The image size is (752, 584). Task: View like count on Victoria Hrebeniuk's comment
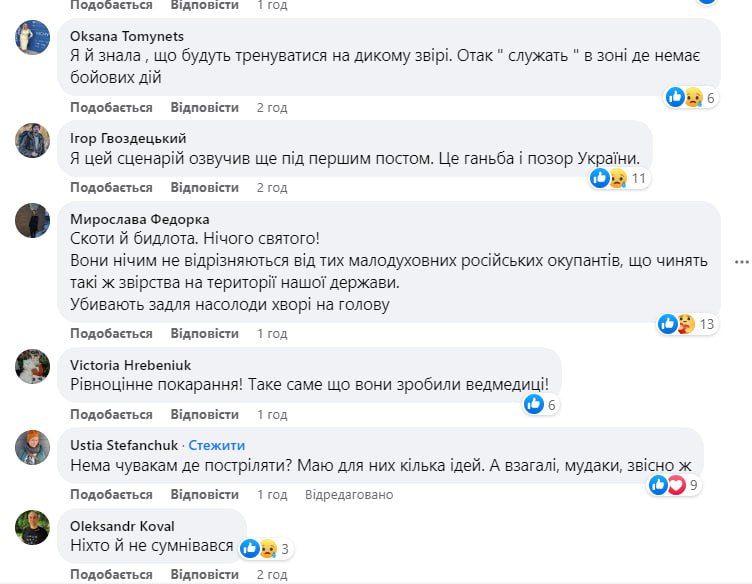point(540,404)
